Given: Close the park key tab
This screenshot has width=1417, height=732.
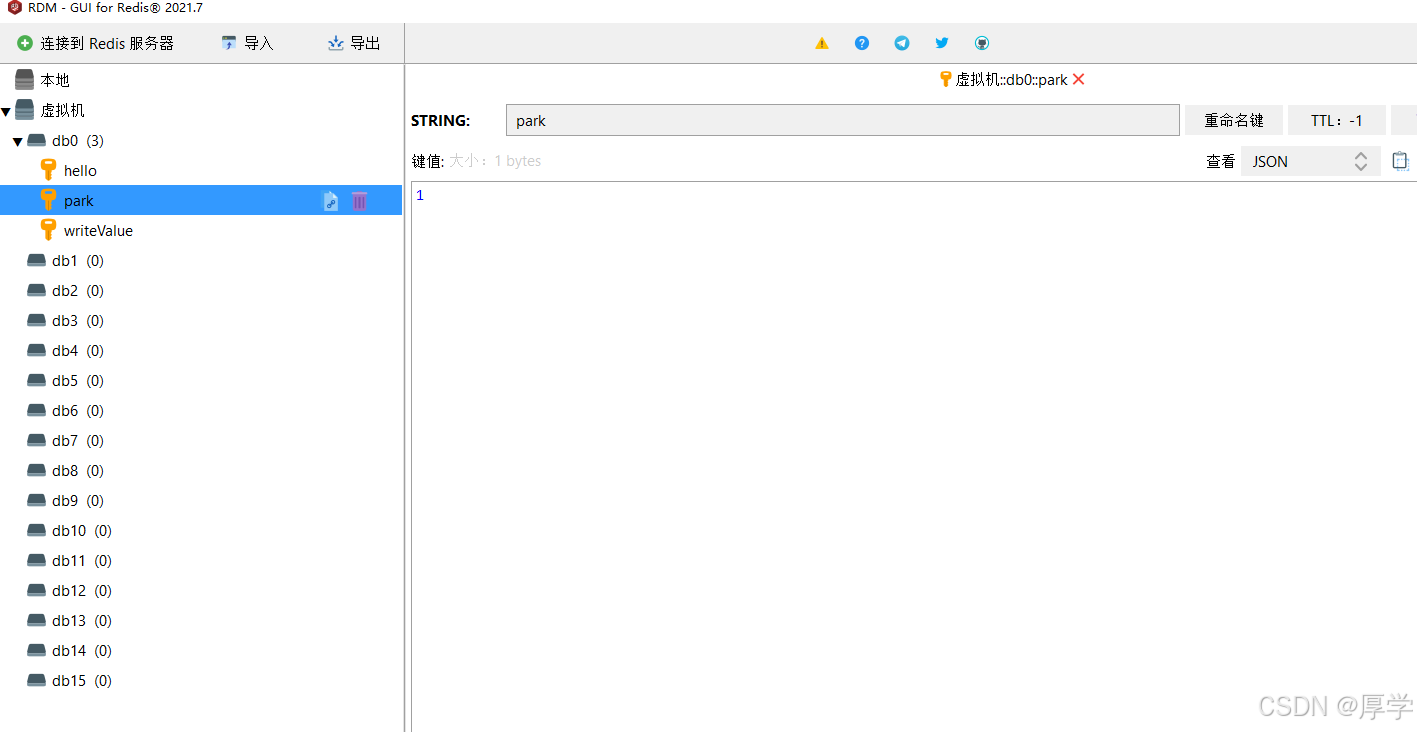Looking at the screenshot, I should (1078, 80).
